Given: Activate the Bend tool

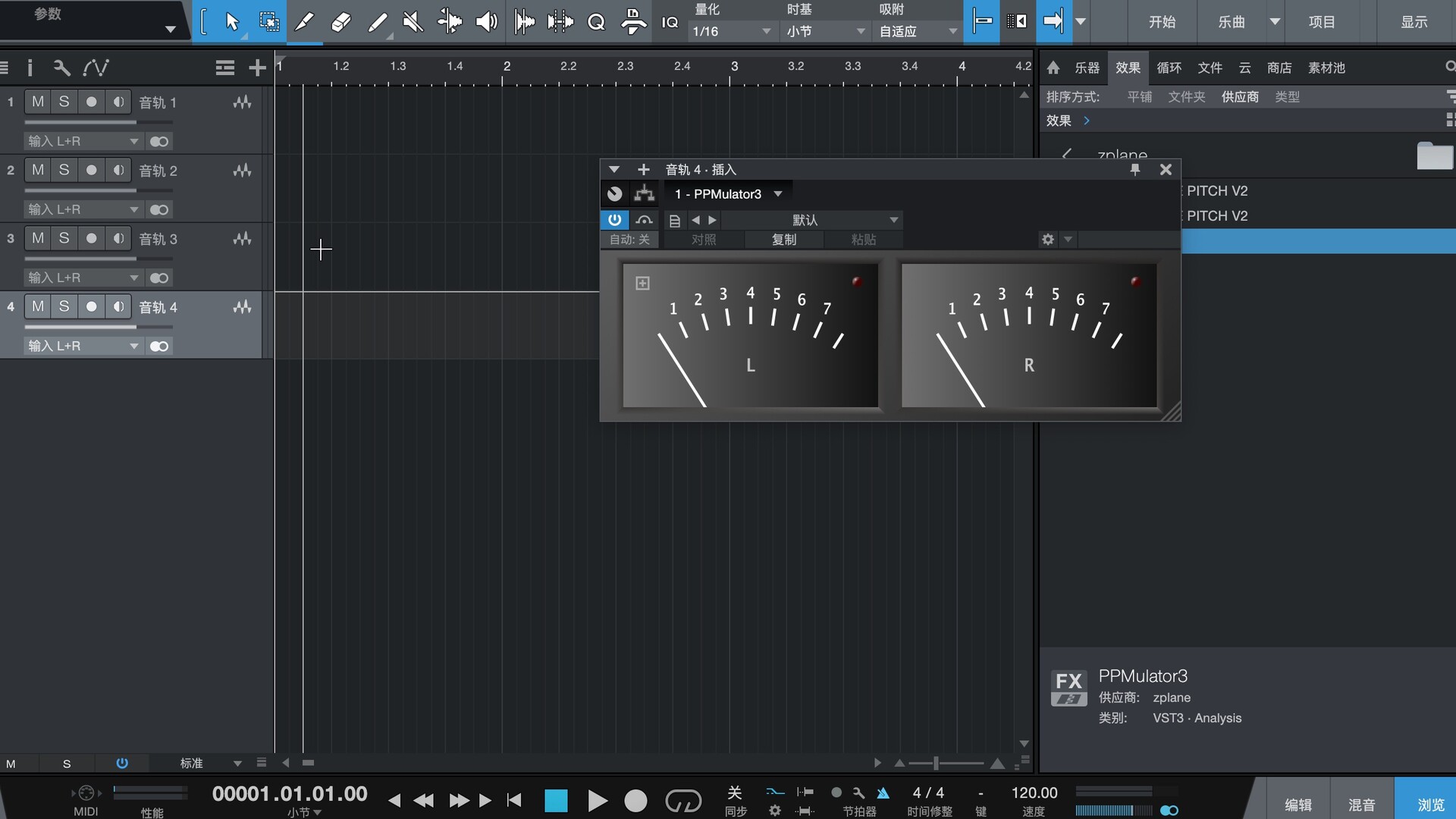Looking at the screenshot, I should coord(450,21).
